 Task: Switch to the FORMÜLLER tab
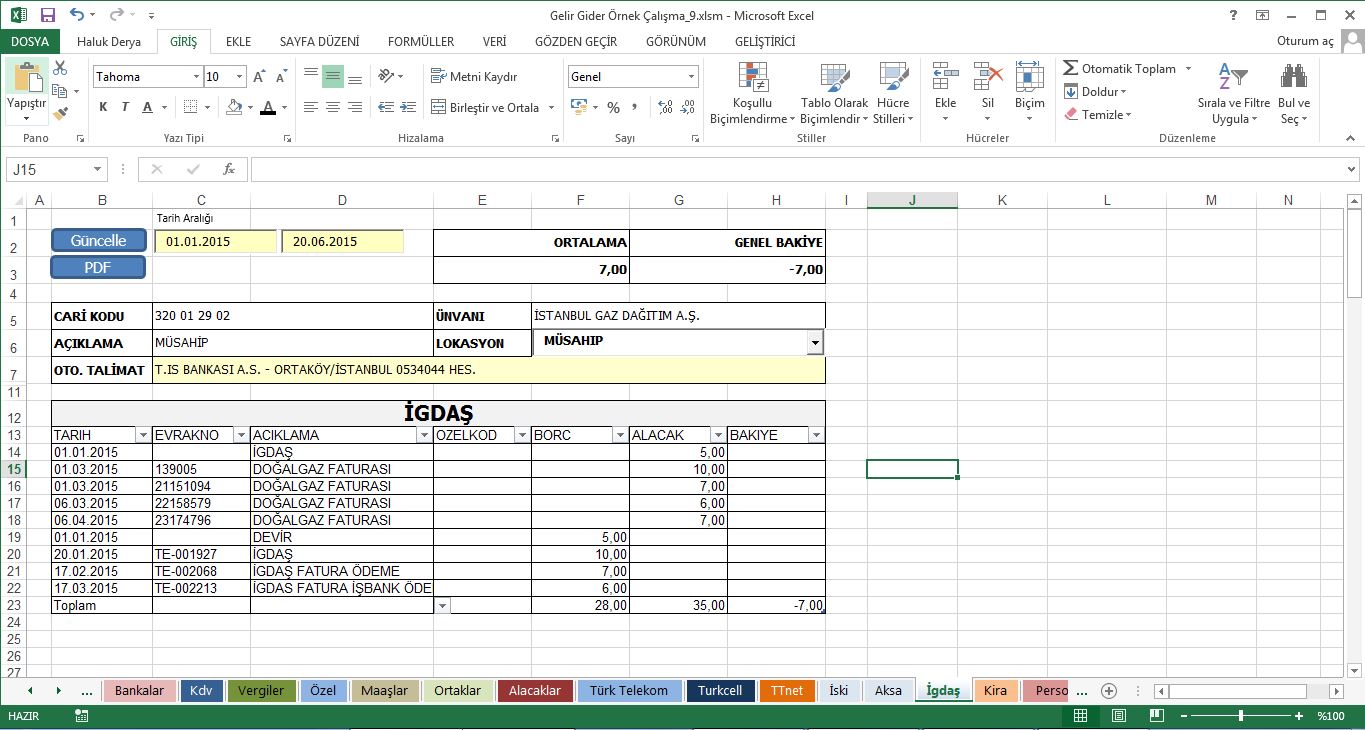pyautogui.click(x=421, y=42)
